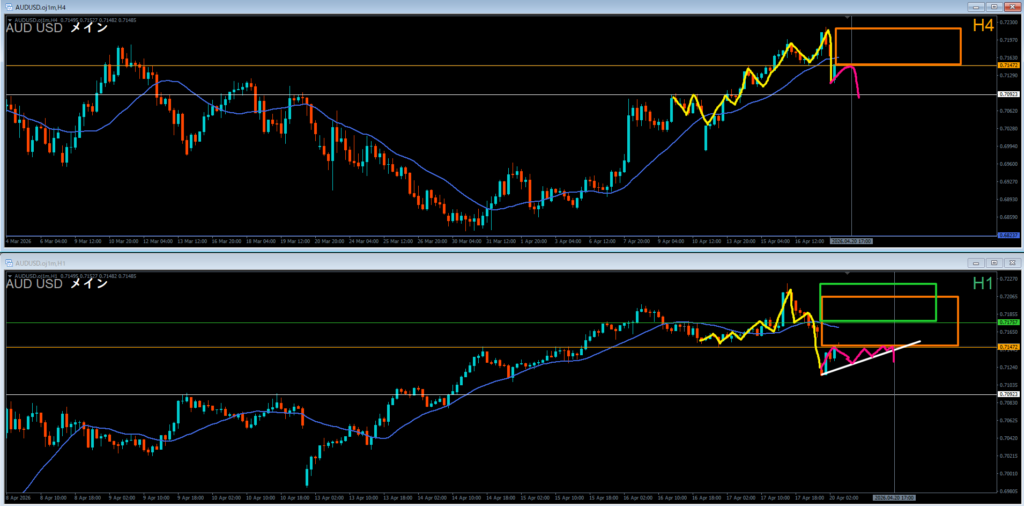Click the chart shift triangle on H1 chart
Screen dimensions: 1024x506
[x=849, y=272]
